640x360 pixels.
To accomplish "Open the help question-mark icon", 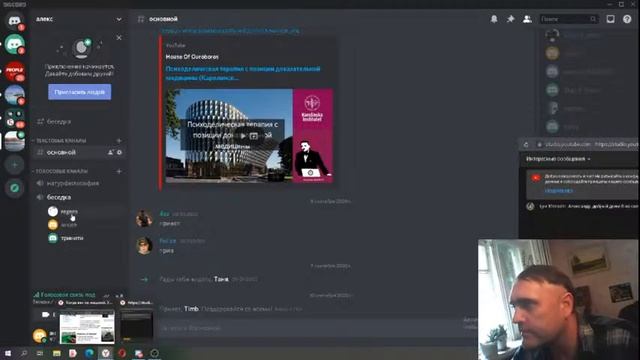I will (627, 19).
